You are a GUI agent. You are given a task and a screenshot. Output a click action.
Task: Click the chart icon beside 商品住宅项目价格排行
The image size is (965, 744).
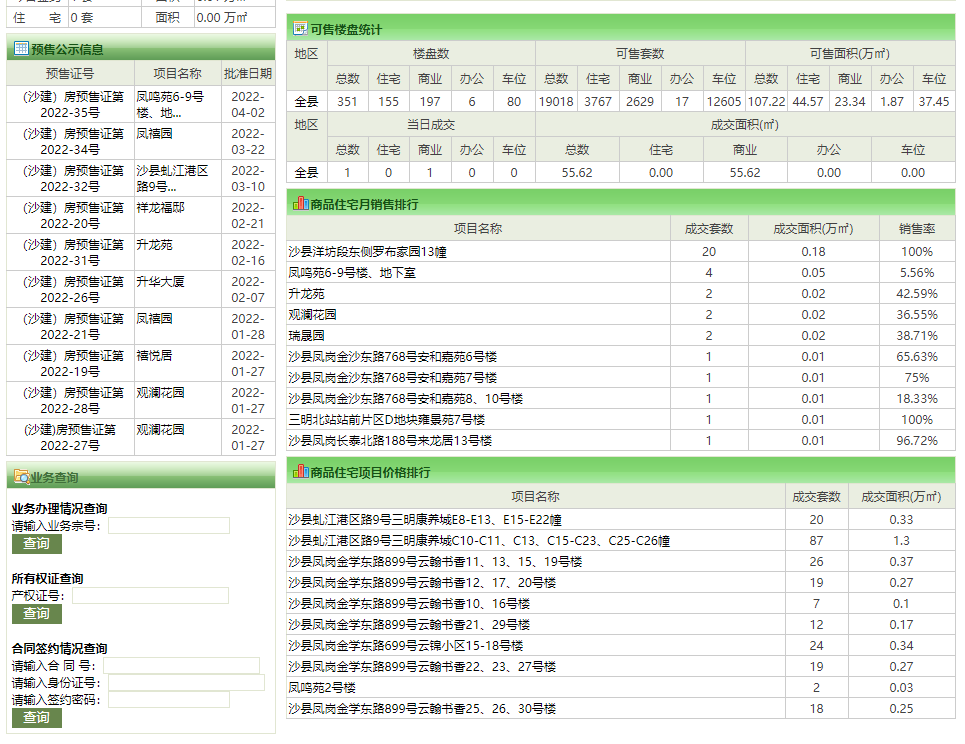tap(299, 472)
